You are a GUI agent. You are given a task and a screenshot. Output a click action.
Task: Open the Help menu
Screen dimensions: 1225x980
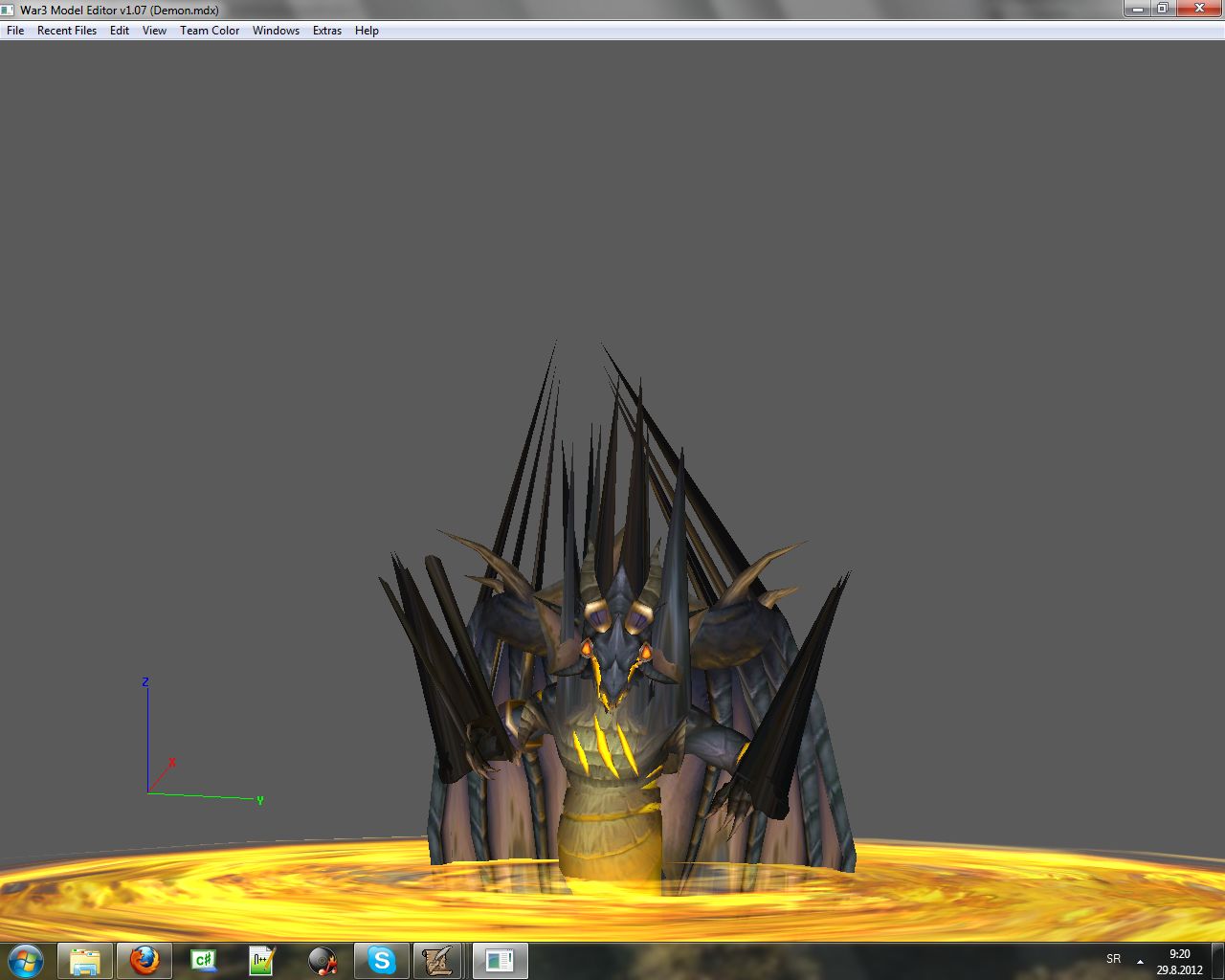click(x=367, y=31)
